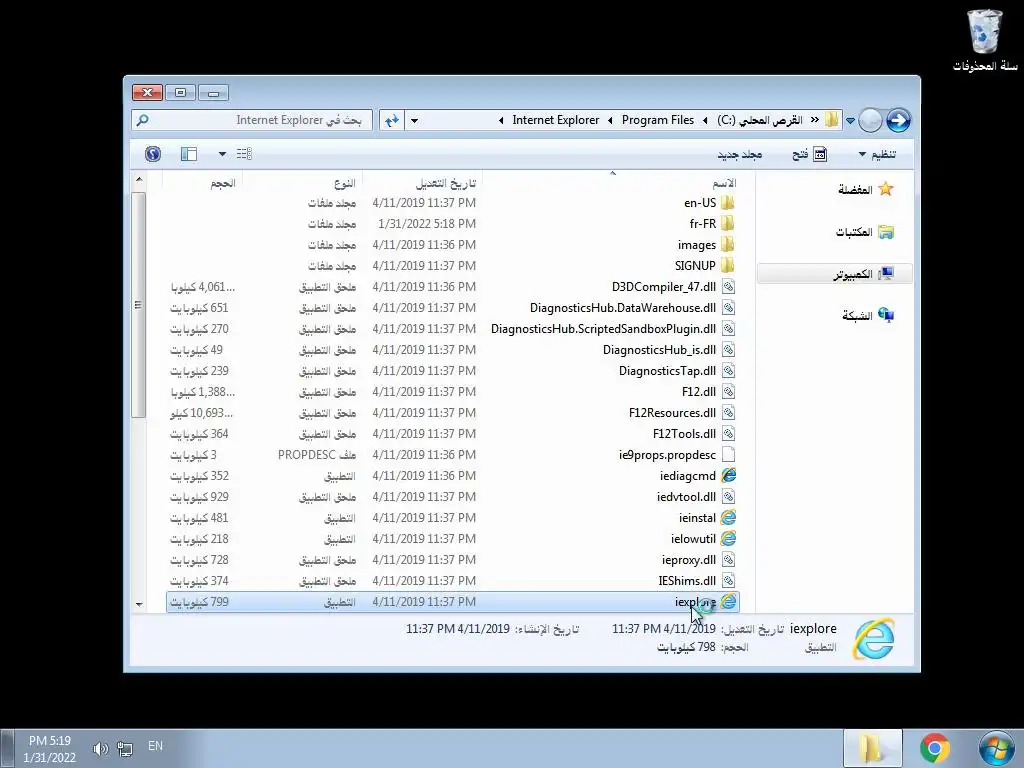
Task: Select Favorites star in navigation pane
Action: [886, 189]
